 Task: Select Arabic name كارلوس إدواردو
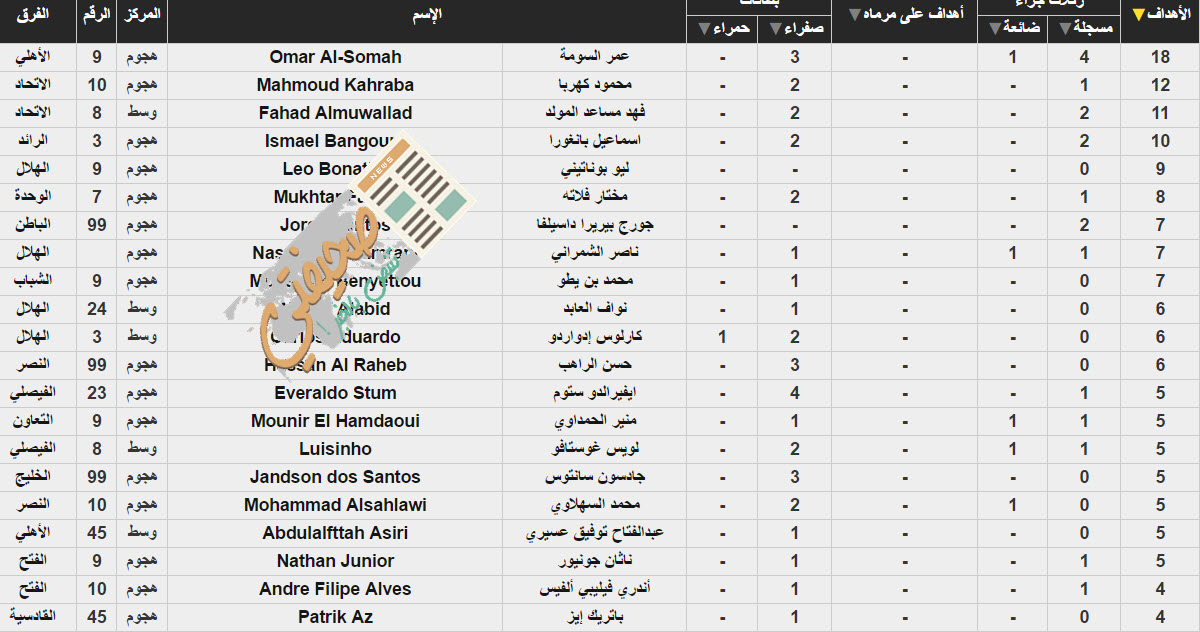[x=594, y=337]
